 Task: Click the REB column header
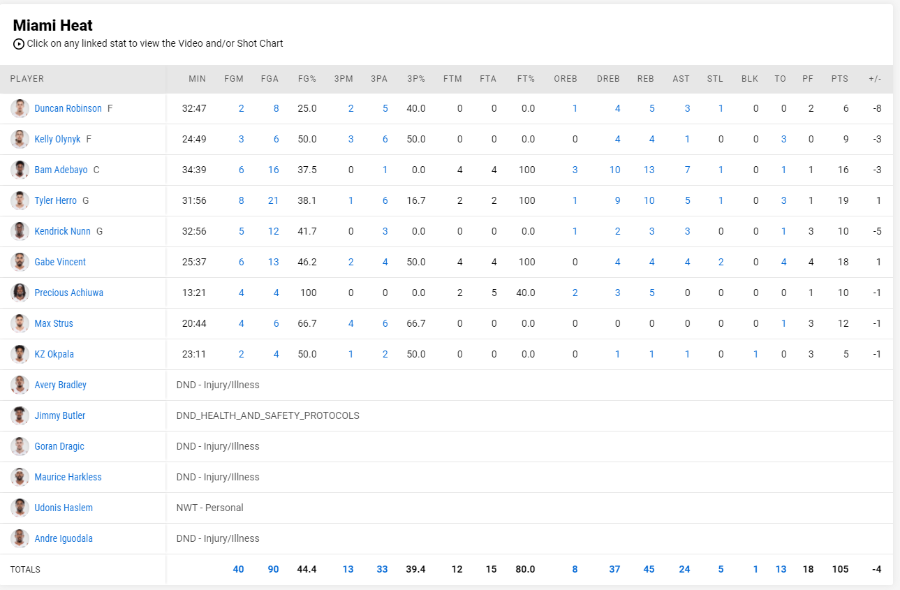pyautogui.click(x=646, y=79)
